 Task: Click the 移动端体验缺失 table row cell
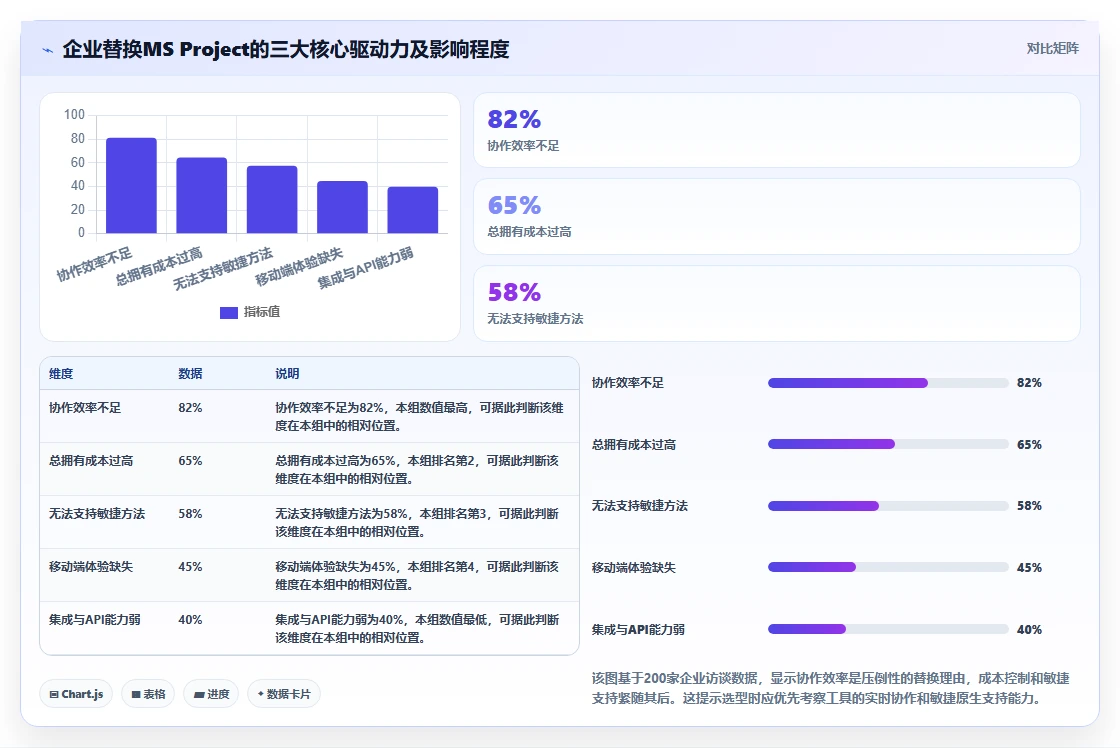[91, 567]
